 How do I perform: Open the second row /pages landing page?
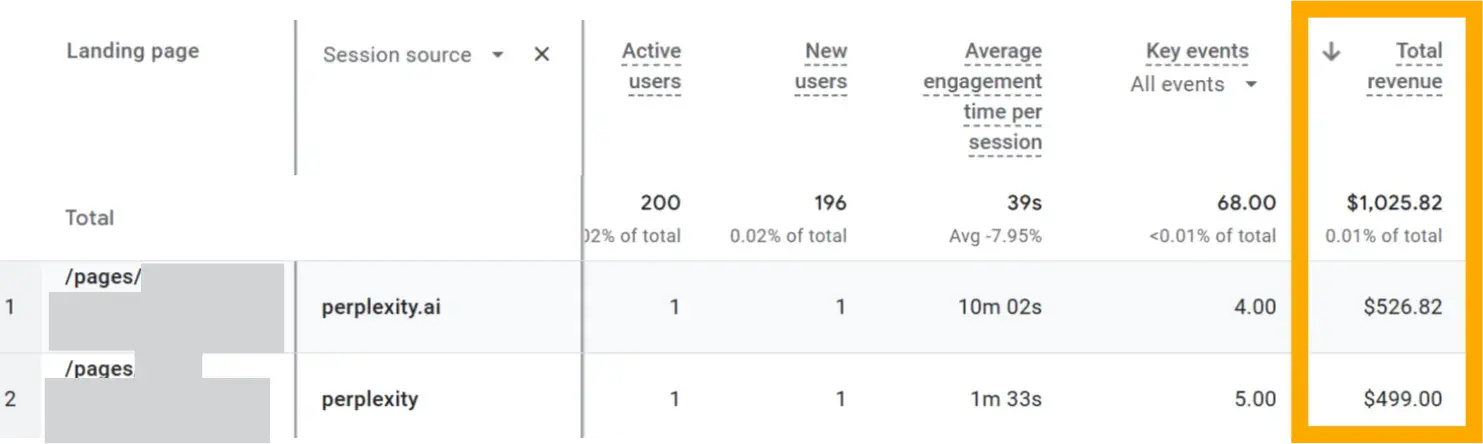click(x=98, y=369)
